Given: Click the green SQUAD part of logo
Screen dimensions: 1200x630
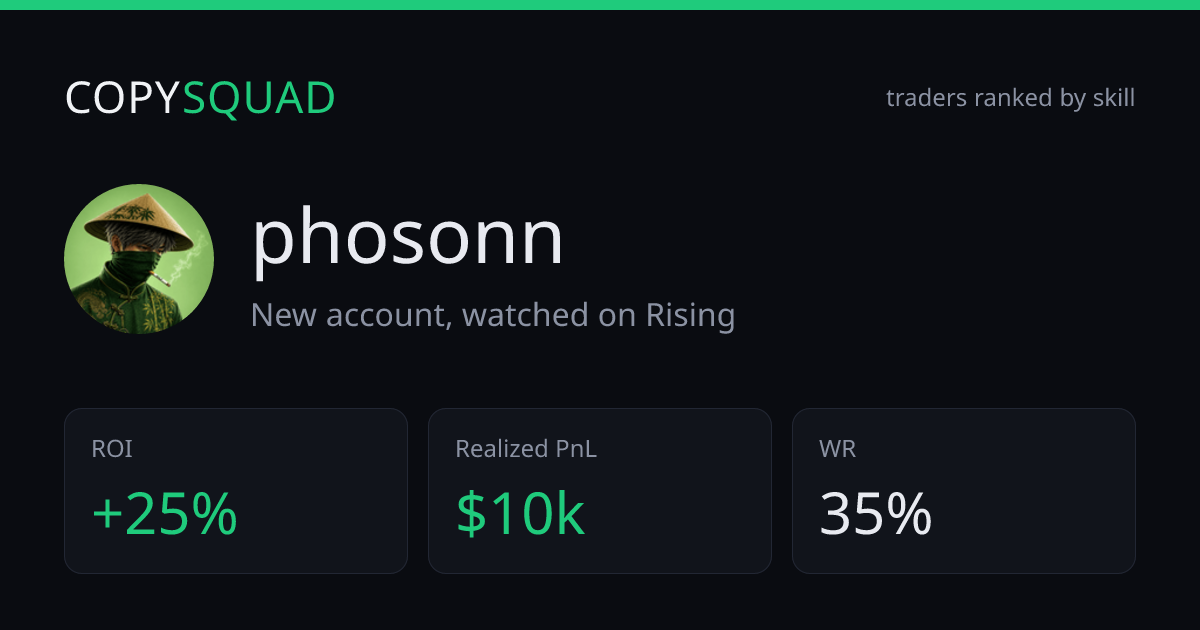Looking at the screenshot, I should coord(259,99).
